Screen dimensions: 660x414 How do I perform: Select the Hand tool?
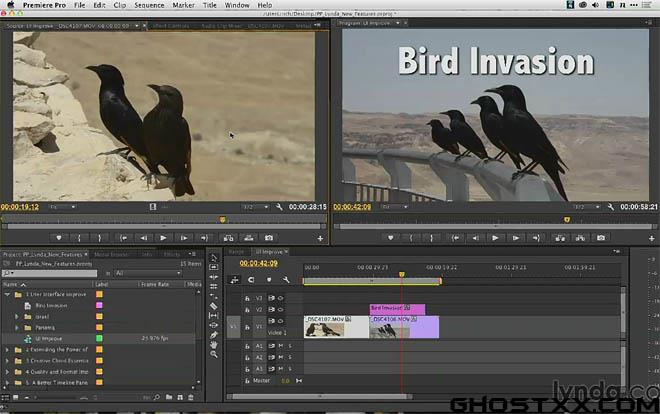coord(213,345)
